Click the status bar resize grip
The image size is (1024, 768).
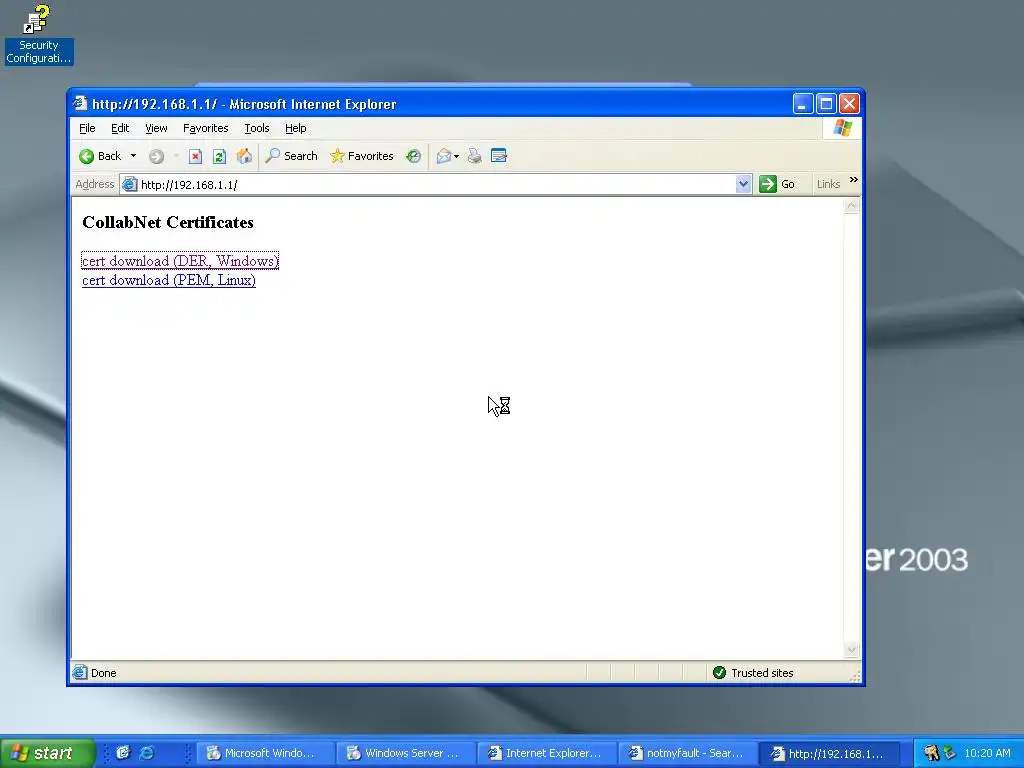(x=855, y=675)
